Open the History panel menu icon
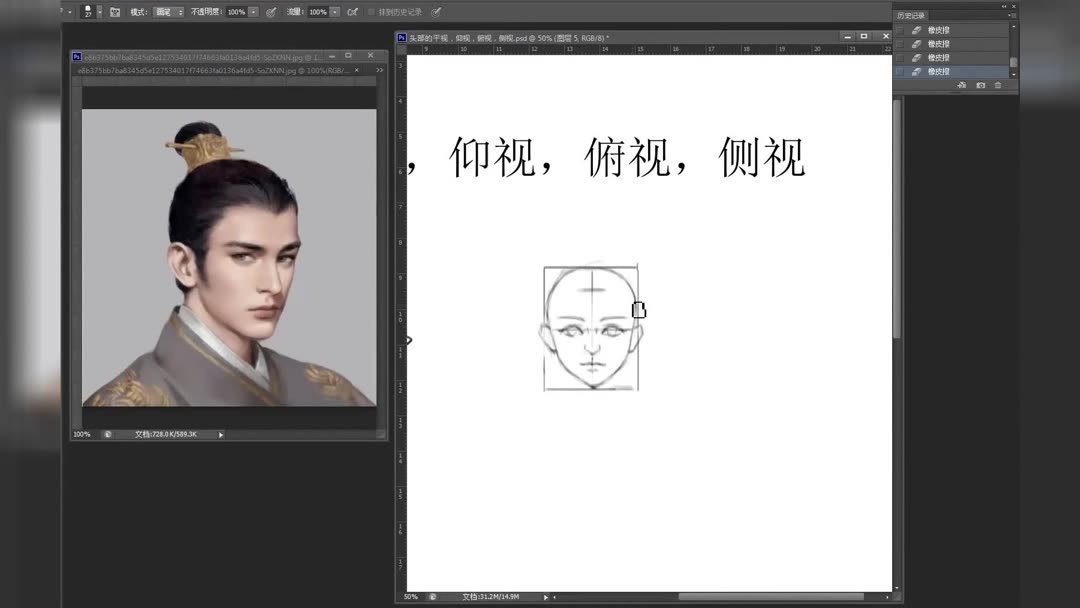 point(1013,15)
